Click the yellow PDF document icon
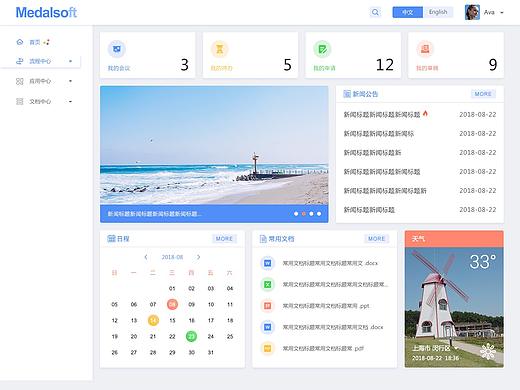This screenshot has width=520, height=390. tap(267, 348)
